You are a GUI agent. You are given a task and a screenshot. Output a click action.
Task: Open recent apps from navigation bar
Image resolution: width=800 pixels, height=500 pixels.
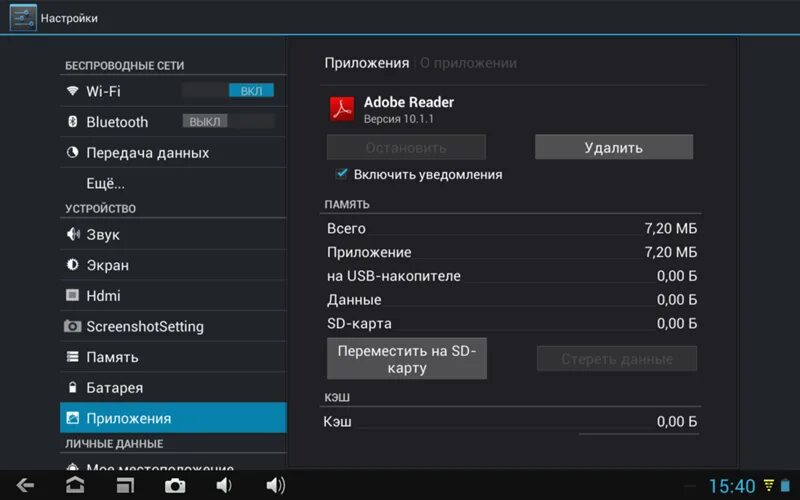click(125, 485)
